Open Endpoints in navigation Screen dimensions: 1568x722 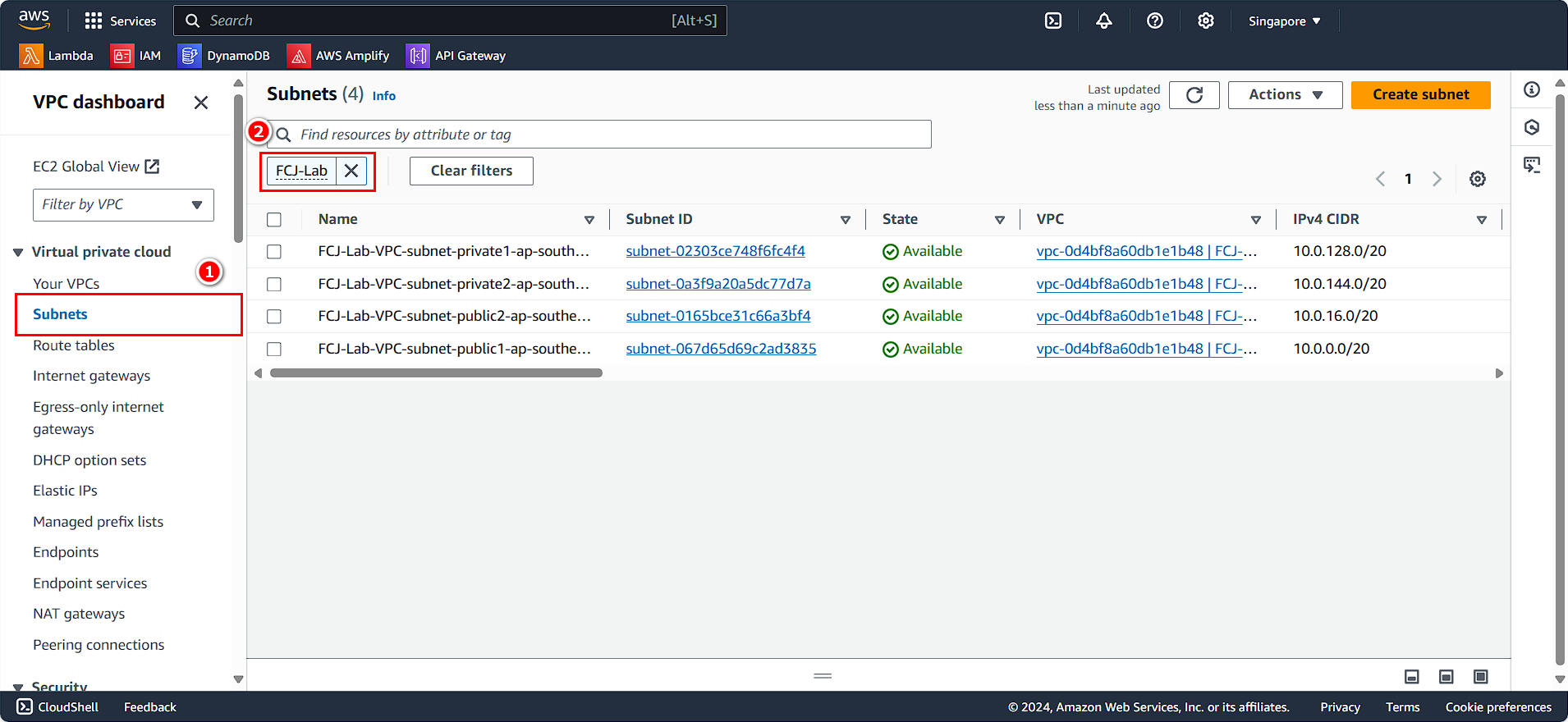pos(66,552)
